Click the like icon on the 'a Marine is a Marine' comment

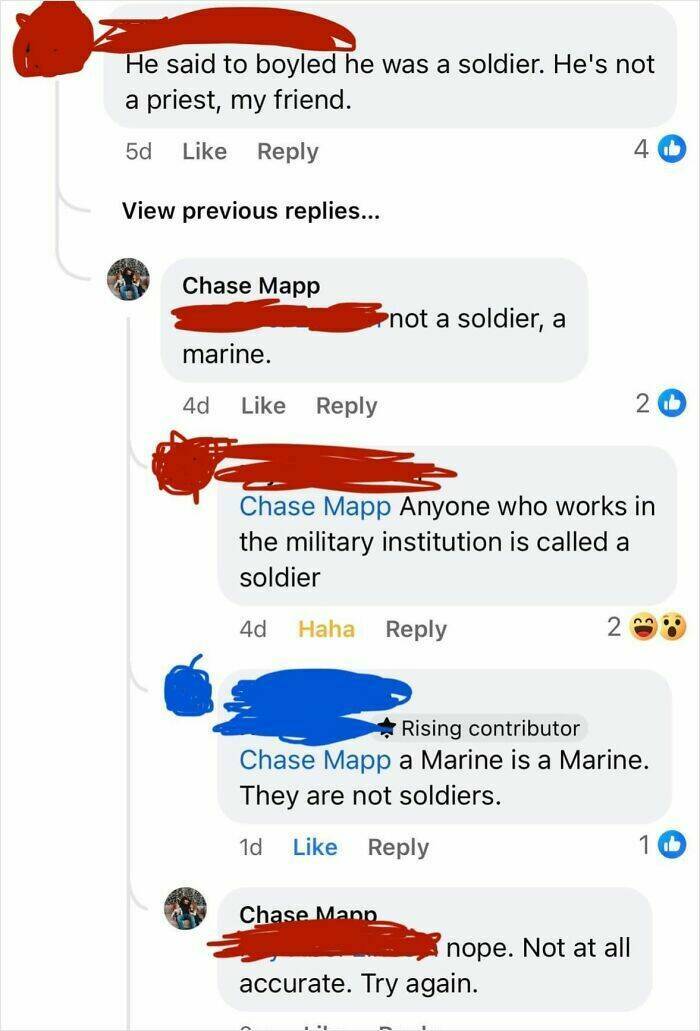coord(673,846)
